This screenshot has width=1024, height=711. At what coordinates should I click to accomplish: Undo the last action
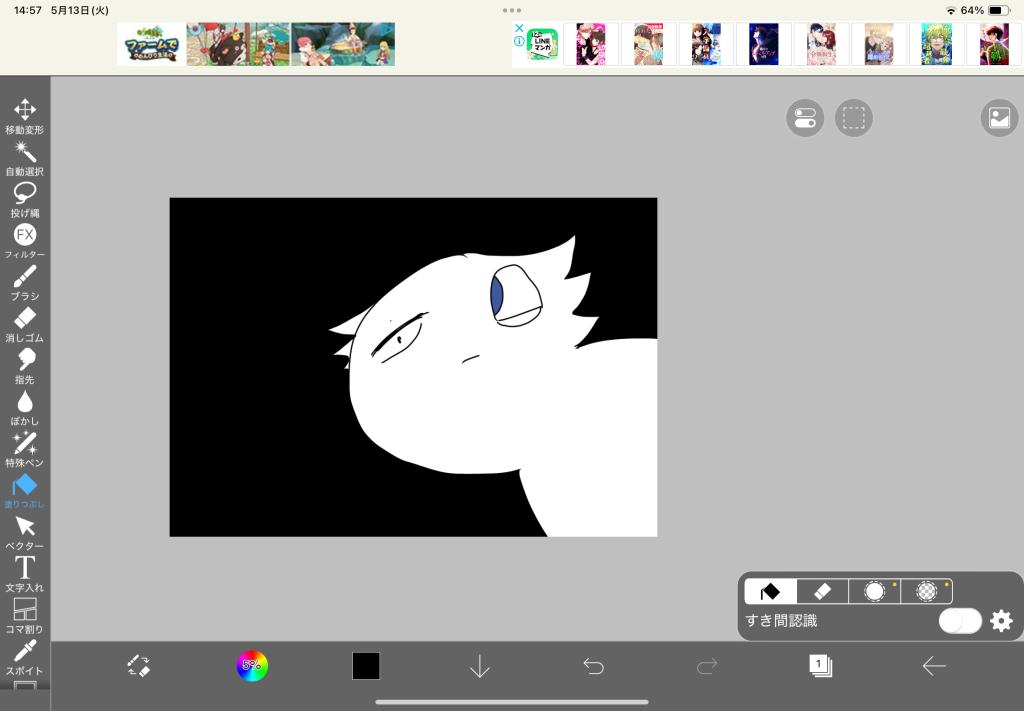(x=594, y=666)
